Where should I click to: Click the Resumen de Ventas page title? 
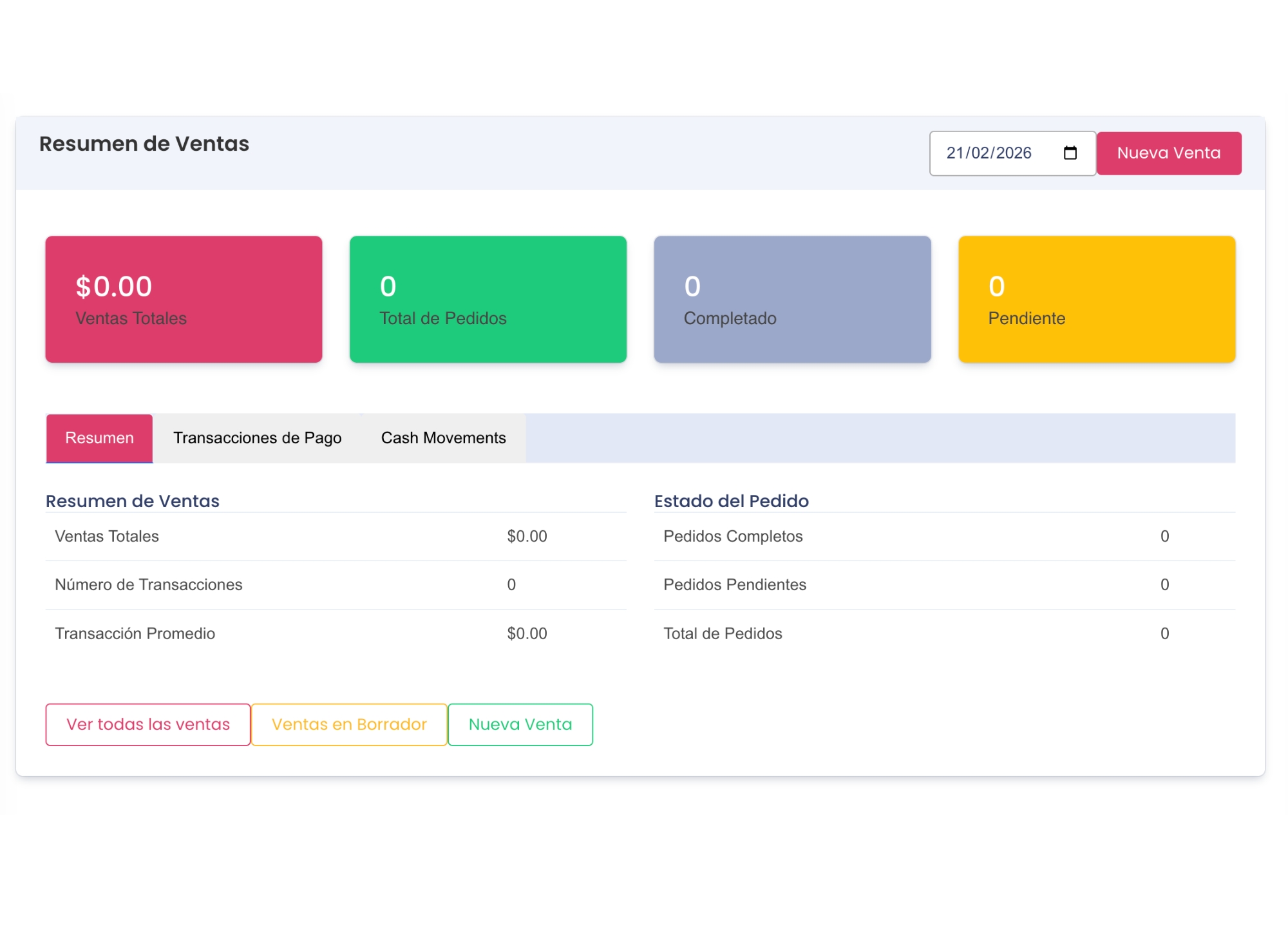tap(144, 144)
